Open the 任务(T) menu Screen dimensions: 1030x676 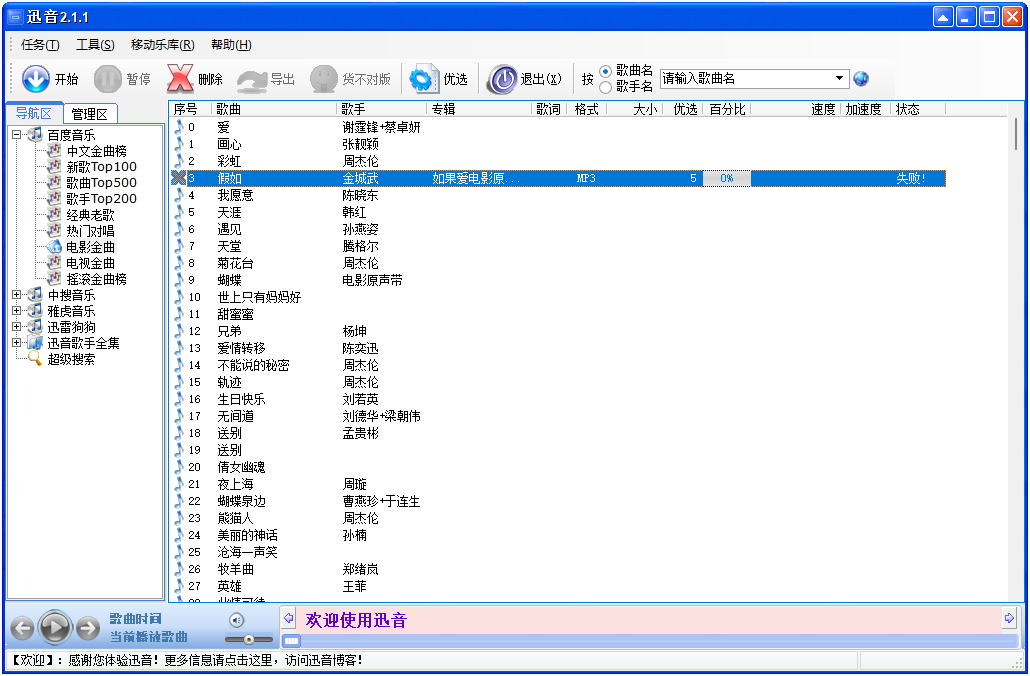click(40, 45)
